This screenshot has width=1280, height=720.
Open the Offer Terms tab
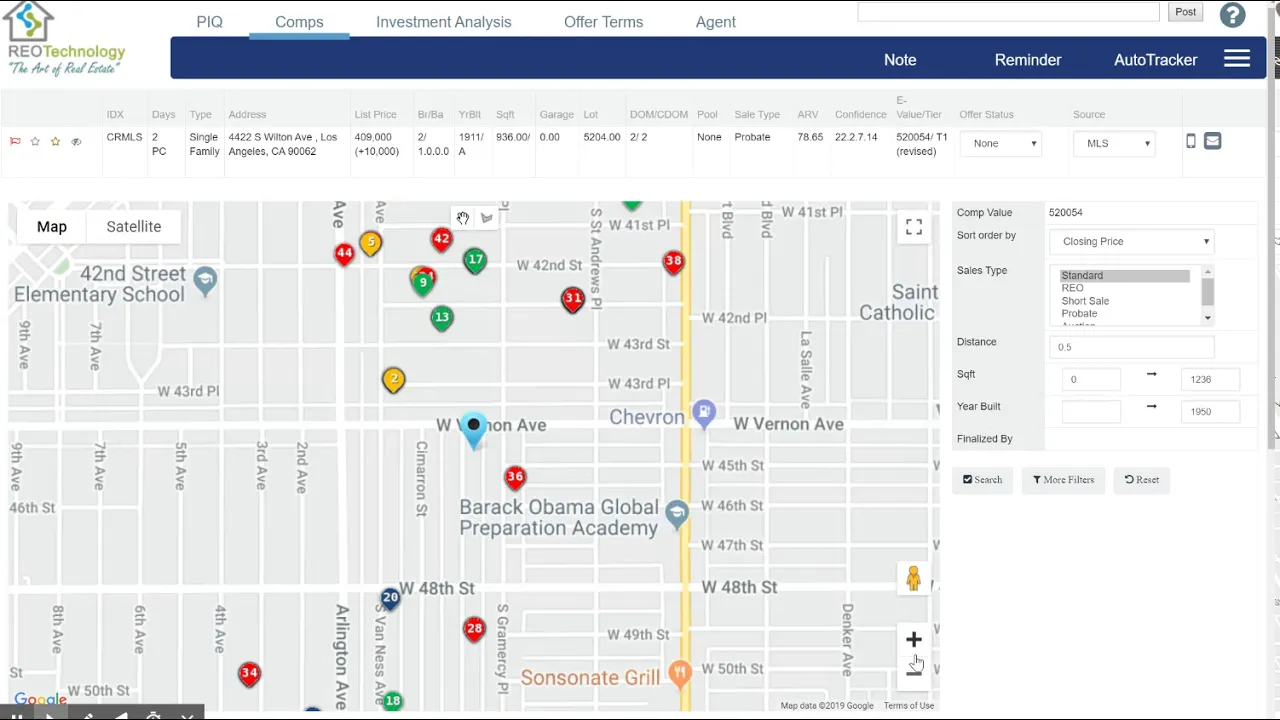(603, 22)
